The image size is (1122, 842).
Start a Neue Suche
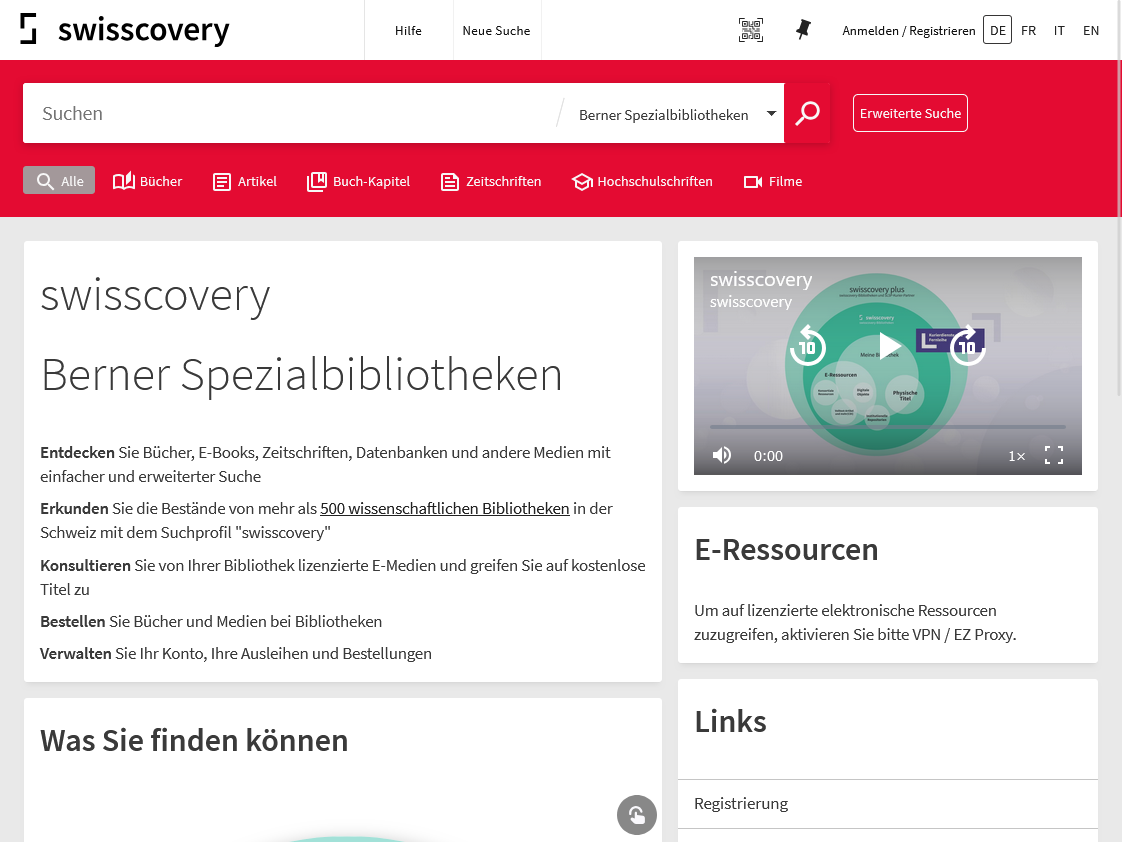coord(497,30)
